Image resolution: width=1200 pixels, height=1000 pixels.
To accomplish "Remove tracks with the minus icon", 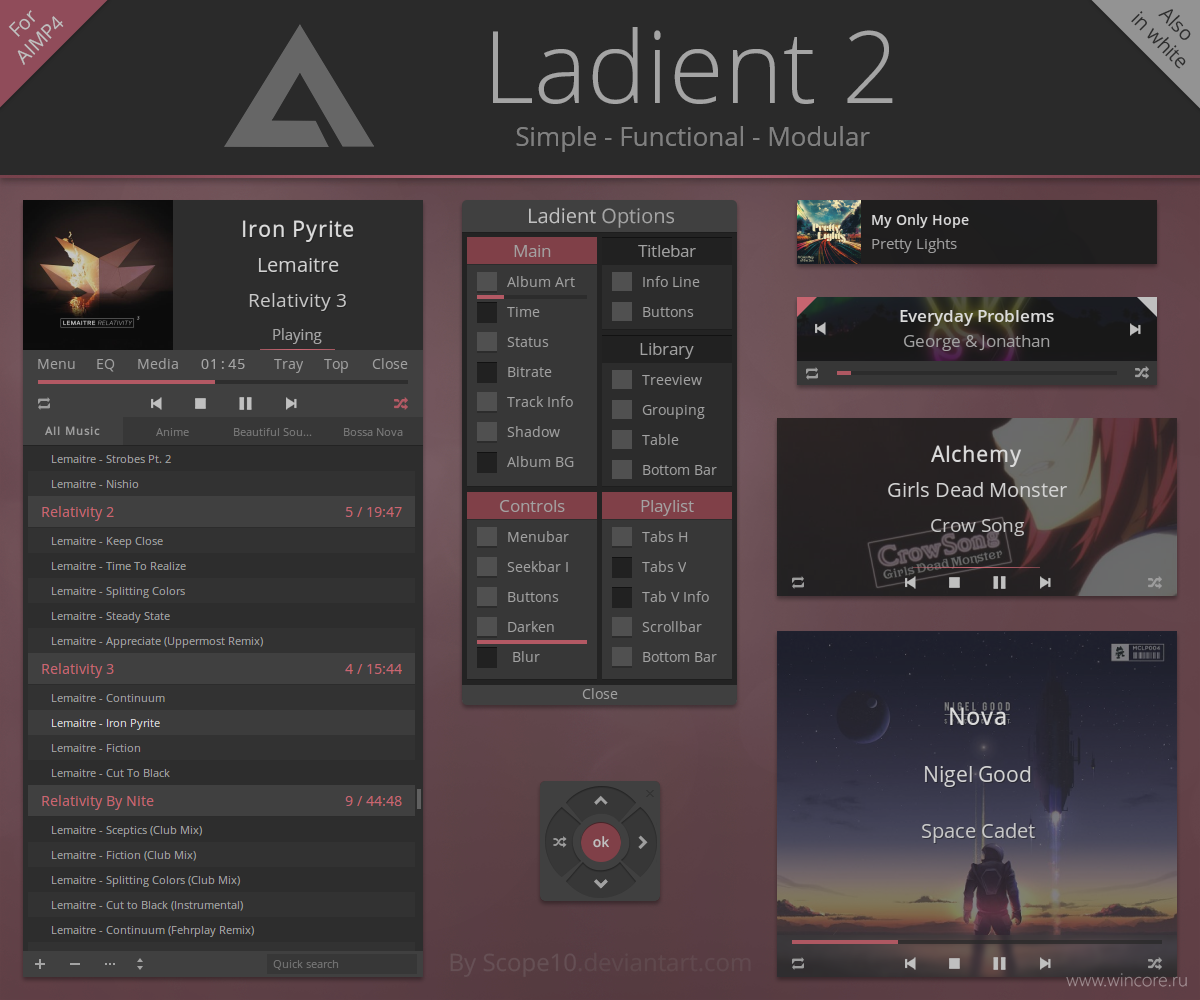I will click(x=75, y=964).
